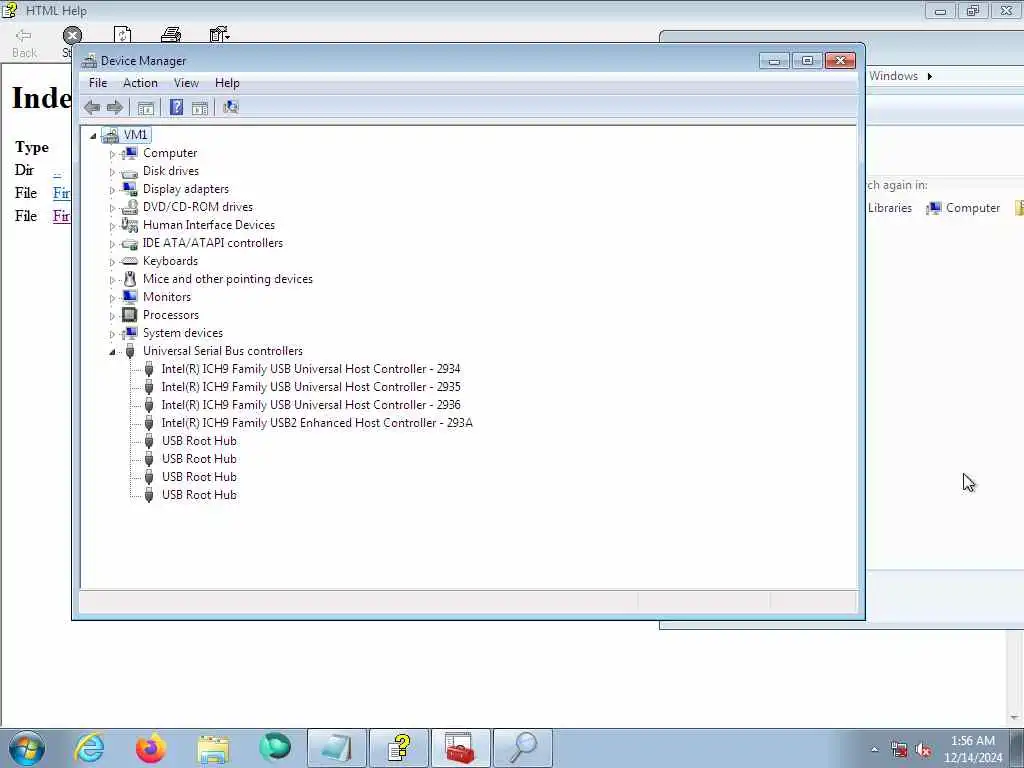Collapse Universal Serial Bus controllers category
This screenshot has height=768, width=1024.
click(112, 351)
